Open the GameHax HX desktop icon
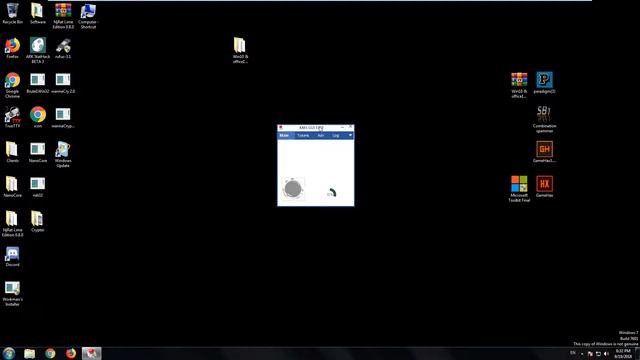The image size is (640, 360). [544, 187]
